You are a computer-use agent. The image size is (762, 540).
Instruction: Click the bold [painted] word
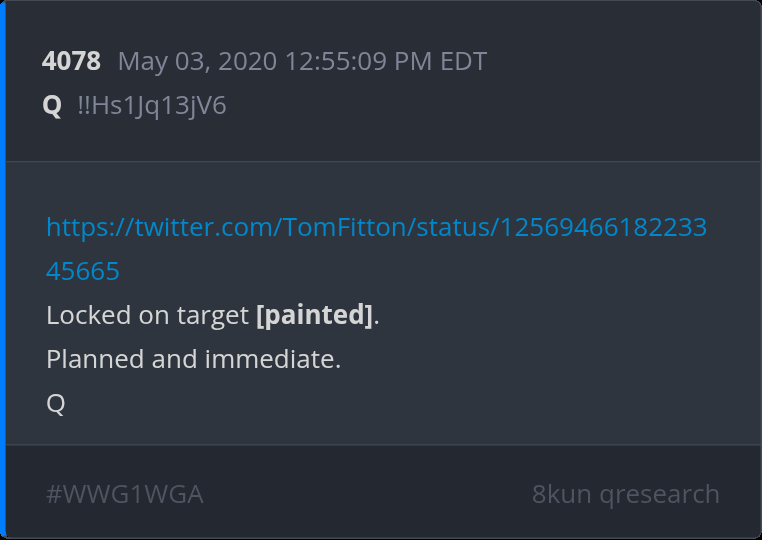314,315
